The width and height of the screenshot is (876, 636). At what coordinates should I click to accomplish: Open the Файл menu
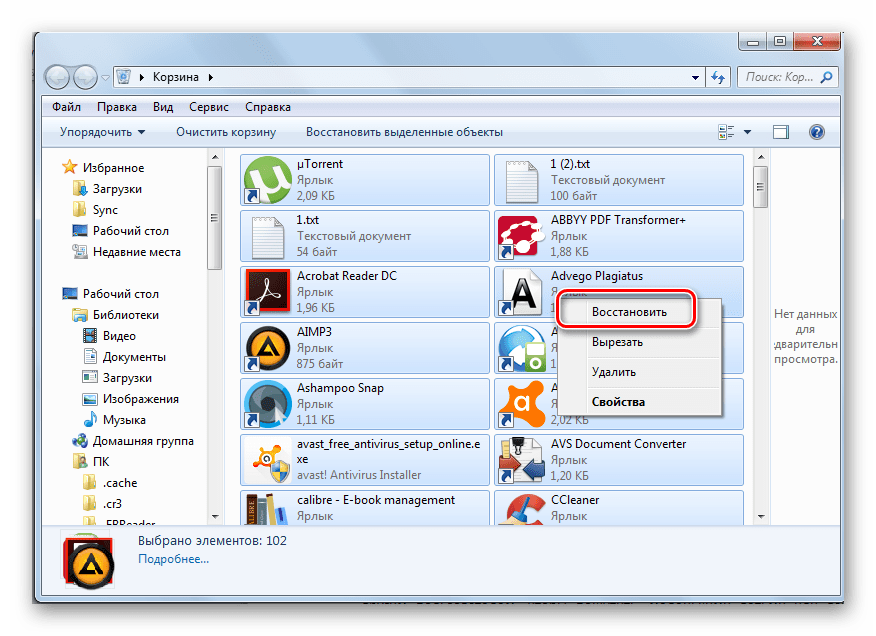coord(66,107)
